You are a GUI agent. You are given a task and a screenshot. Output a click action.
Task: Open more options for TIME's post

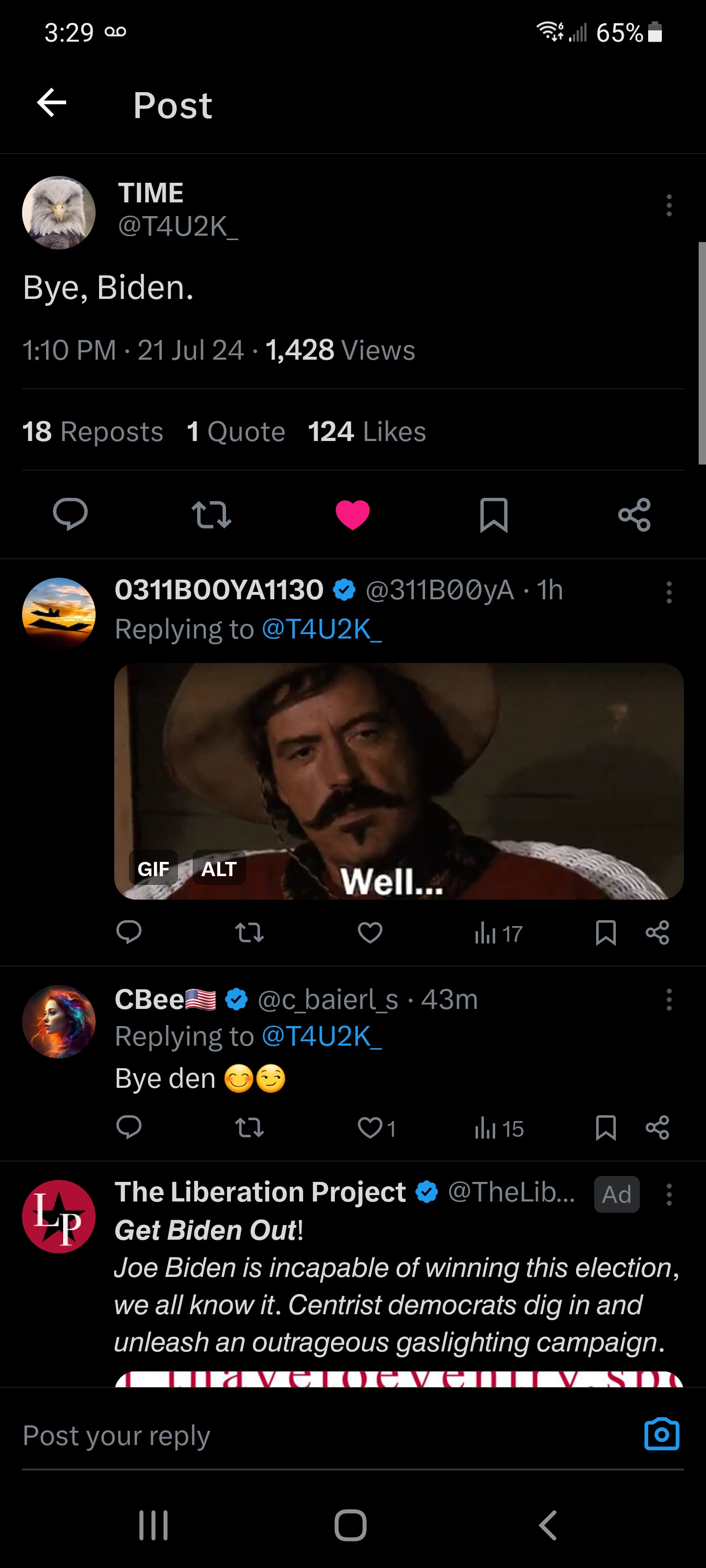(x=669, y=206)
